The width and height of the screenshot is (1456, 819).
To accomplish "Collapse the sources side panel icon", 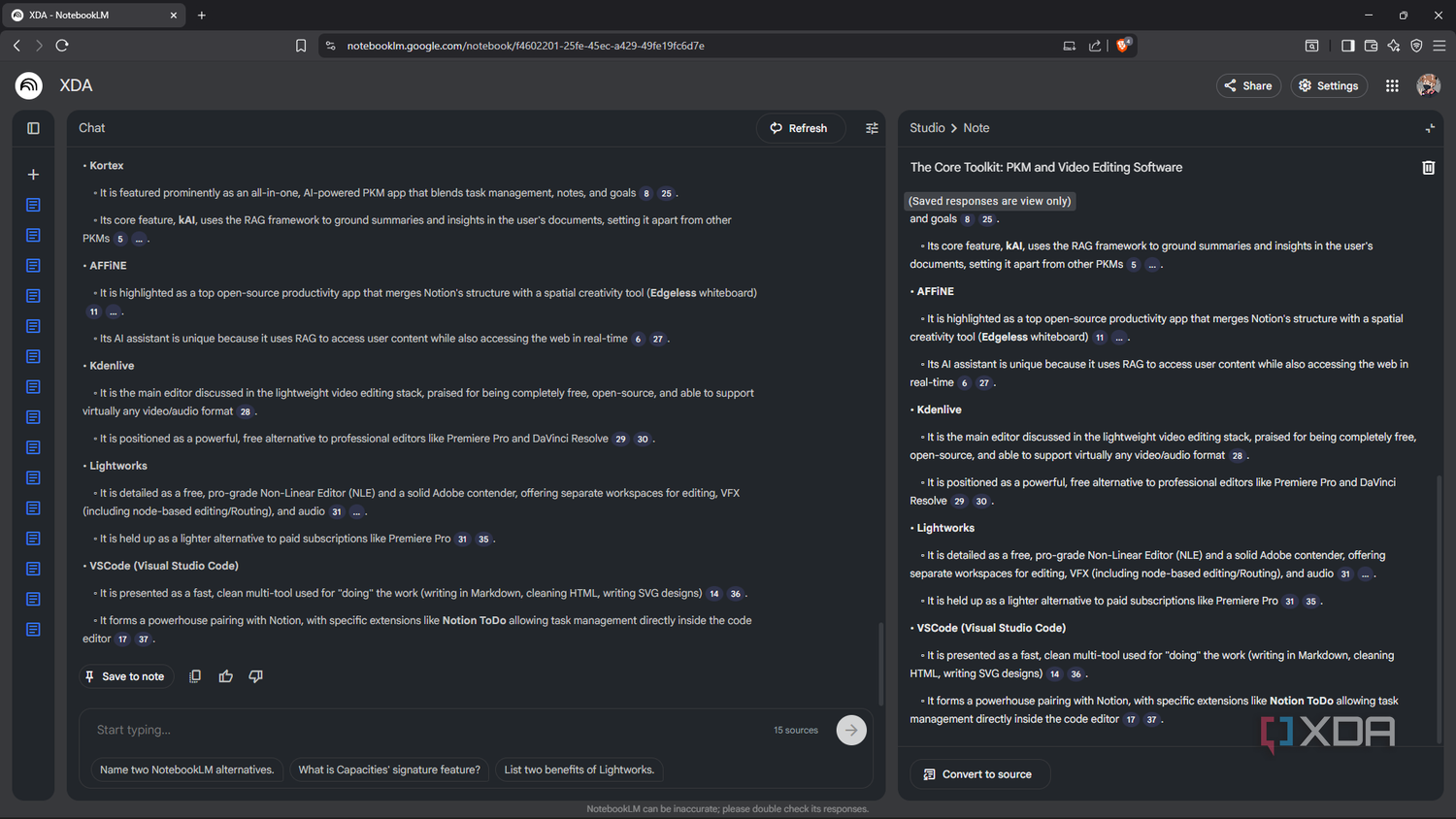I will (33, 128).
